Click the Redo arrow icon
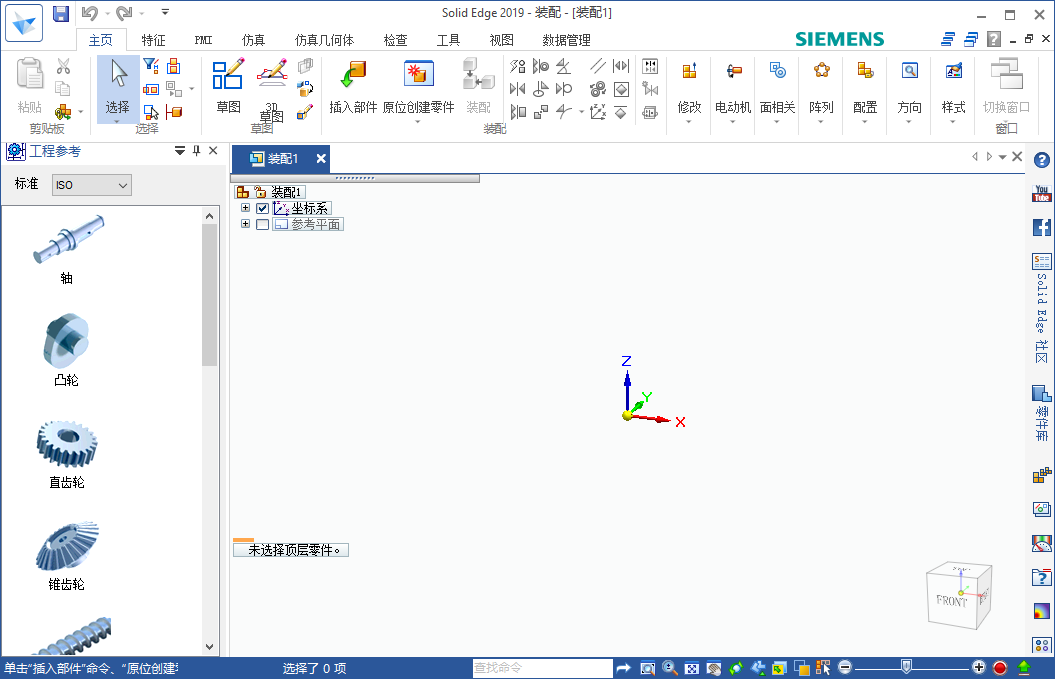 click(124, 13)
